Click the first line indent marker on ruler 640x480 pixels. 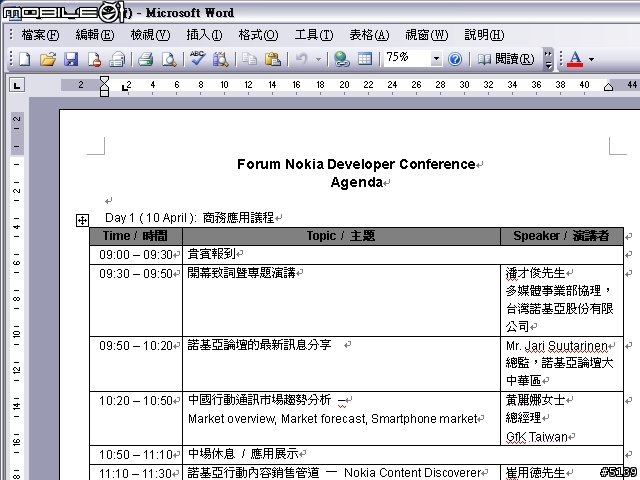[104, 80]
